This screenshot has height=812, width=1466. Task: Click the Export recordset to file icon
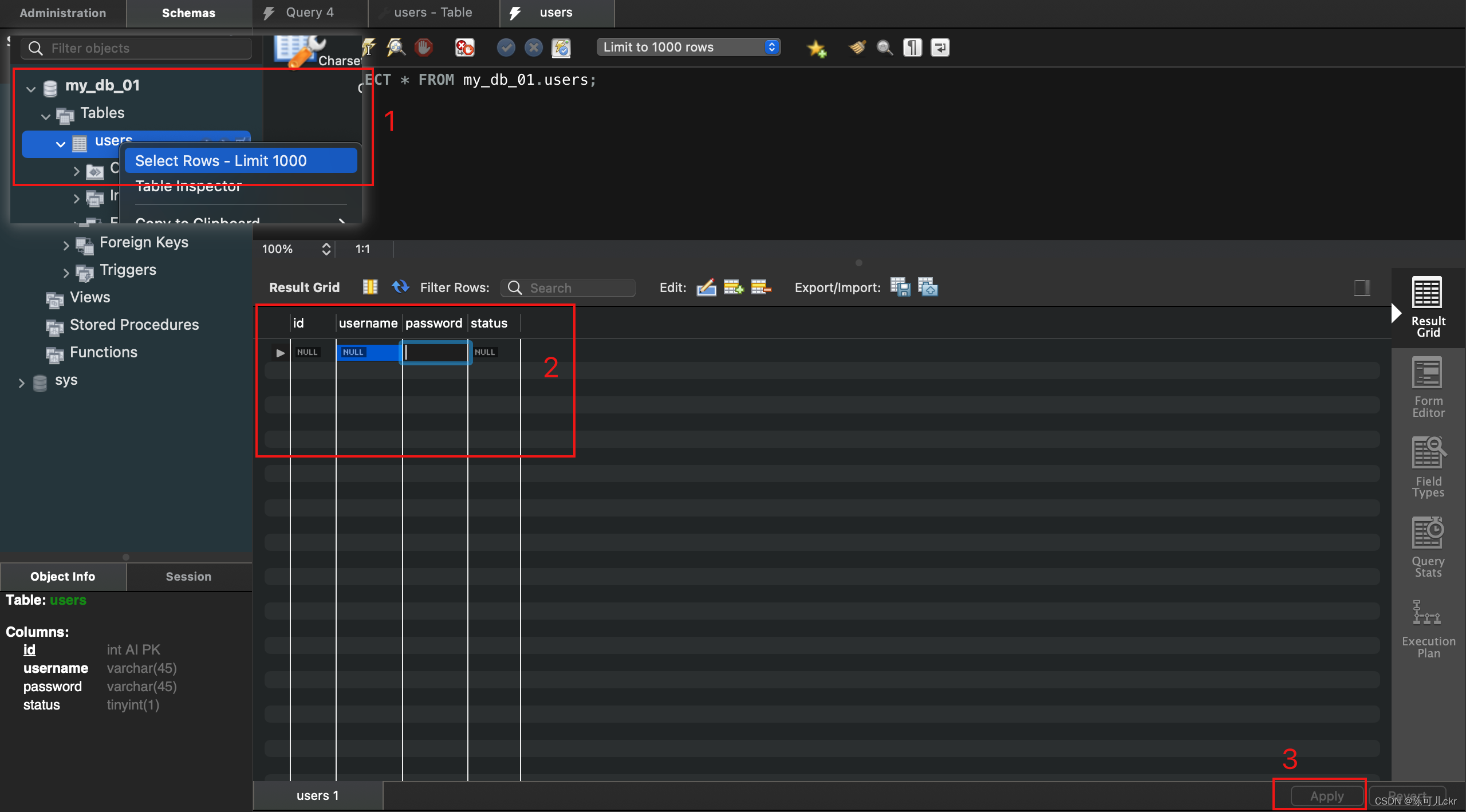pyautogui.click(x=900, y=287)
